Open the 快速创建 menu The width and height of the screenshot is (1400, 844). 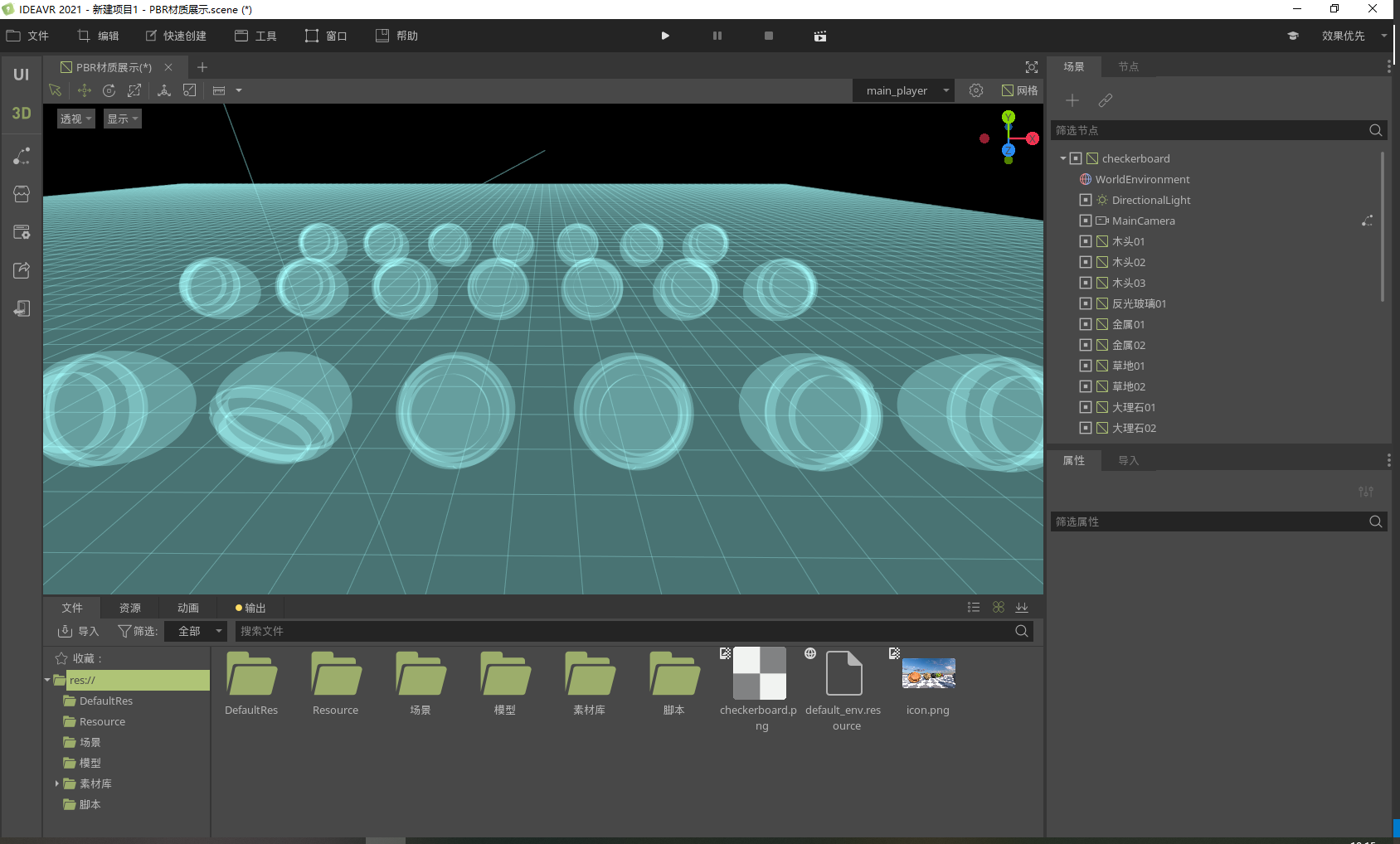point(176,36)
